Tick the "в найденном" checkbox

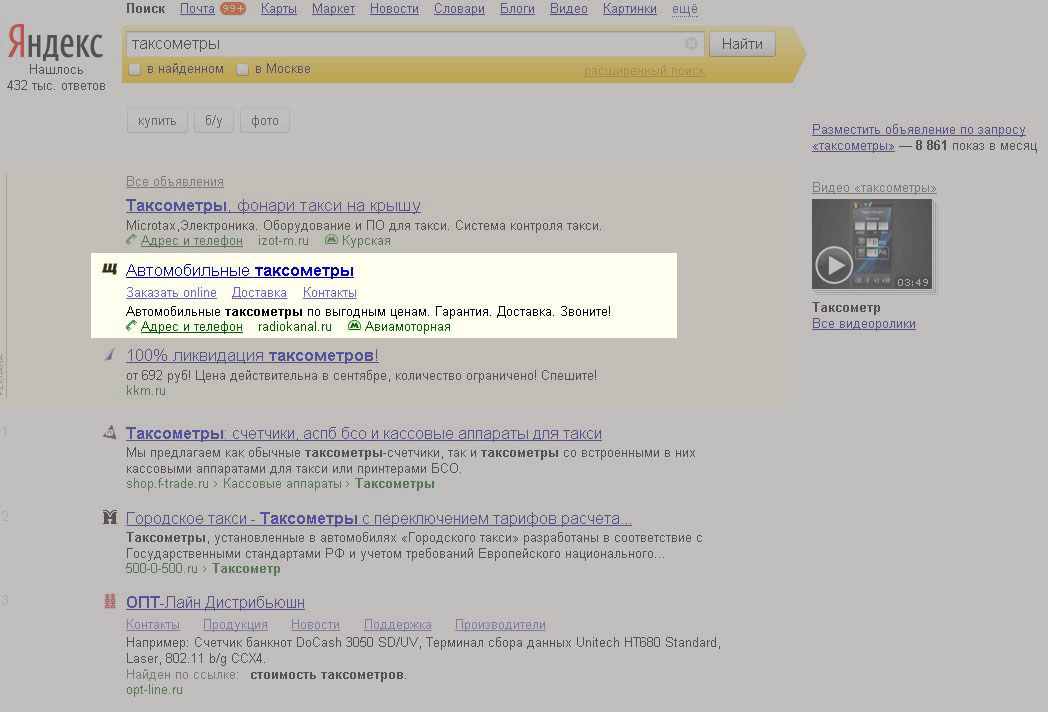(x=134, y=69)
